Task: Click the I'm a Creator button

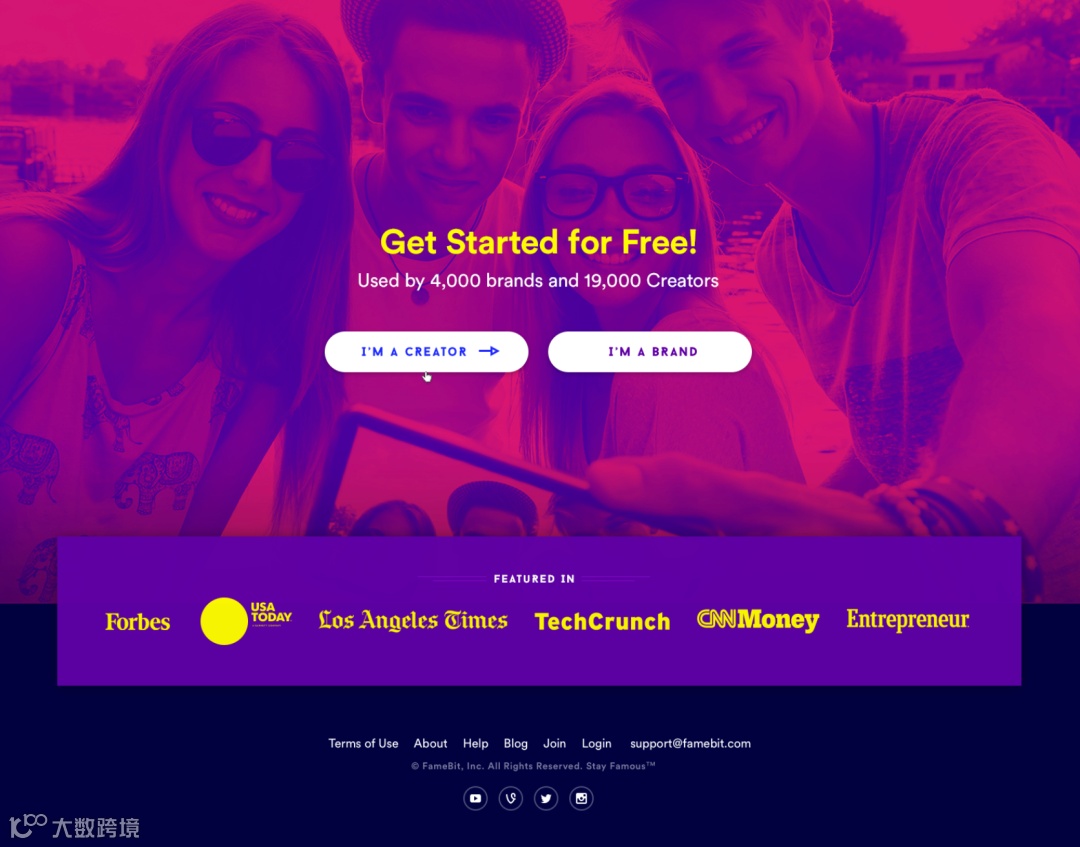Action: tap(426, 352)
